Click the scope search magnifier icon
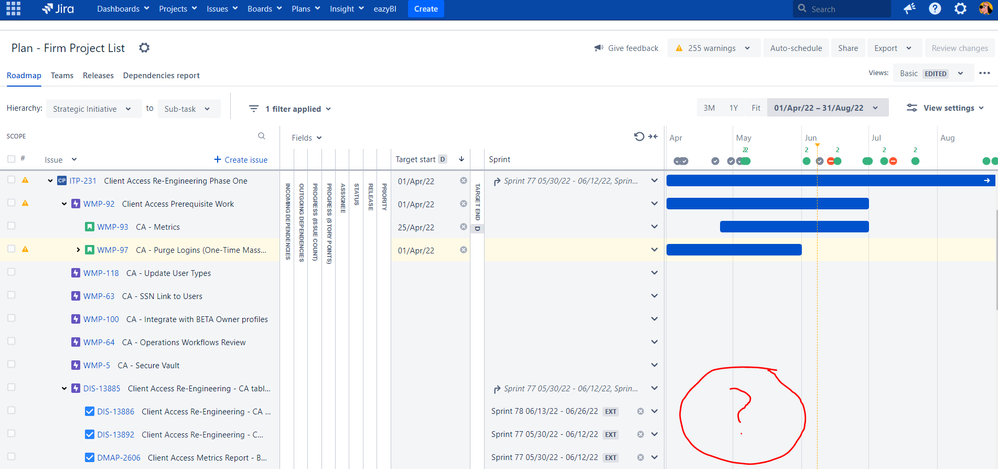Screen dimensions: 998x469 tap(262, 136)
